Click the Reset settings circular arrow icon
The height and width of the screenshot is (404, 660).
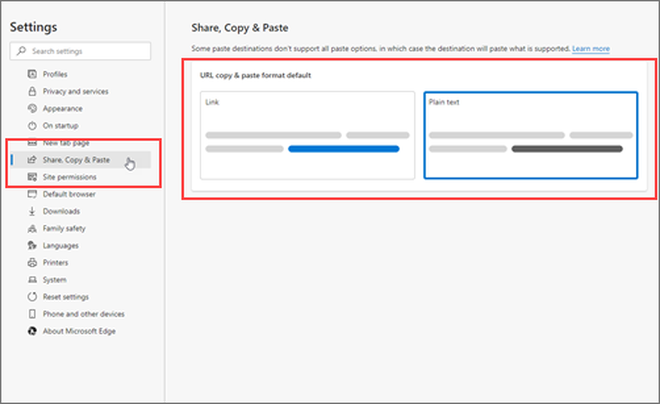(x=32, y=297)
